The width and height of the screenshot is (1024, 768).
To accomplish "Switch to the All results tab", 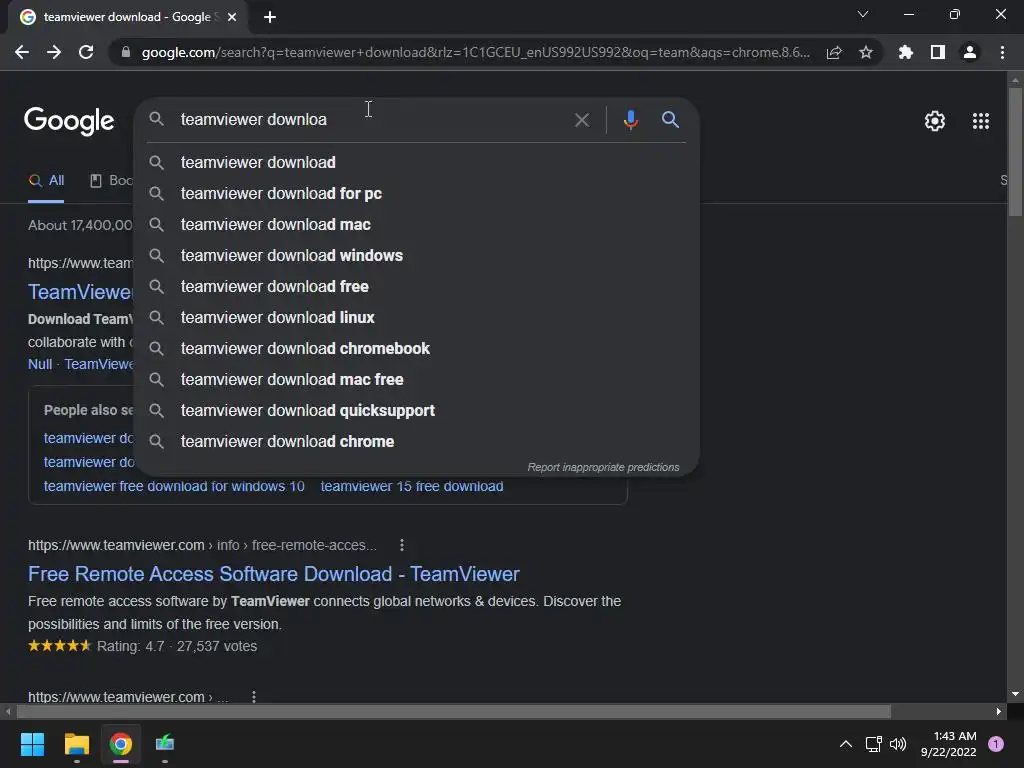I will coord(46,181).
